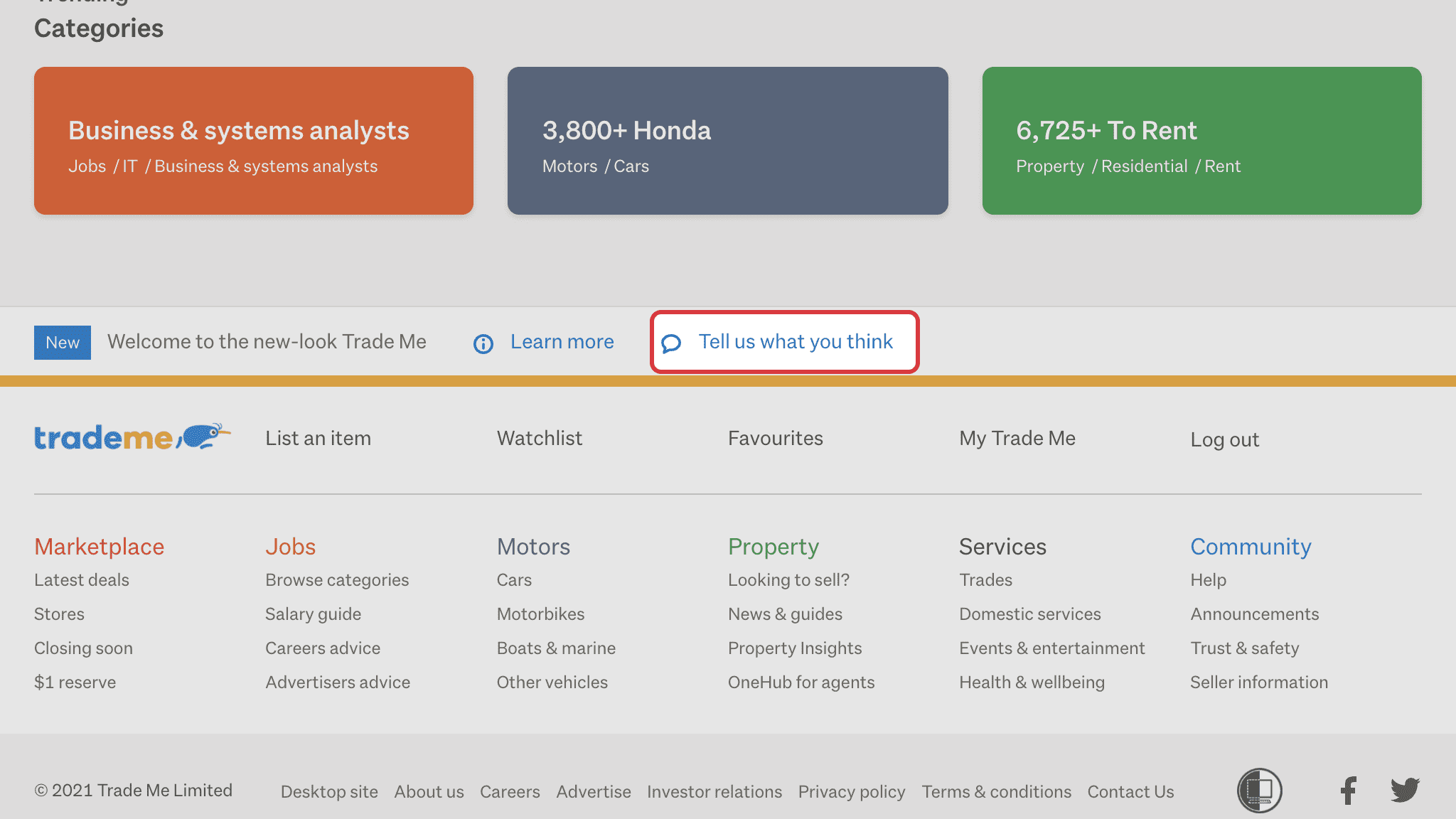The height and width of the screenshot is (819, 1456).
Task: View the 3,800+ Honda listings card
Action: pyautogui.click(x=727, y=140)
